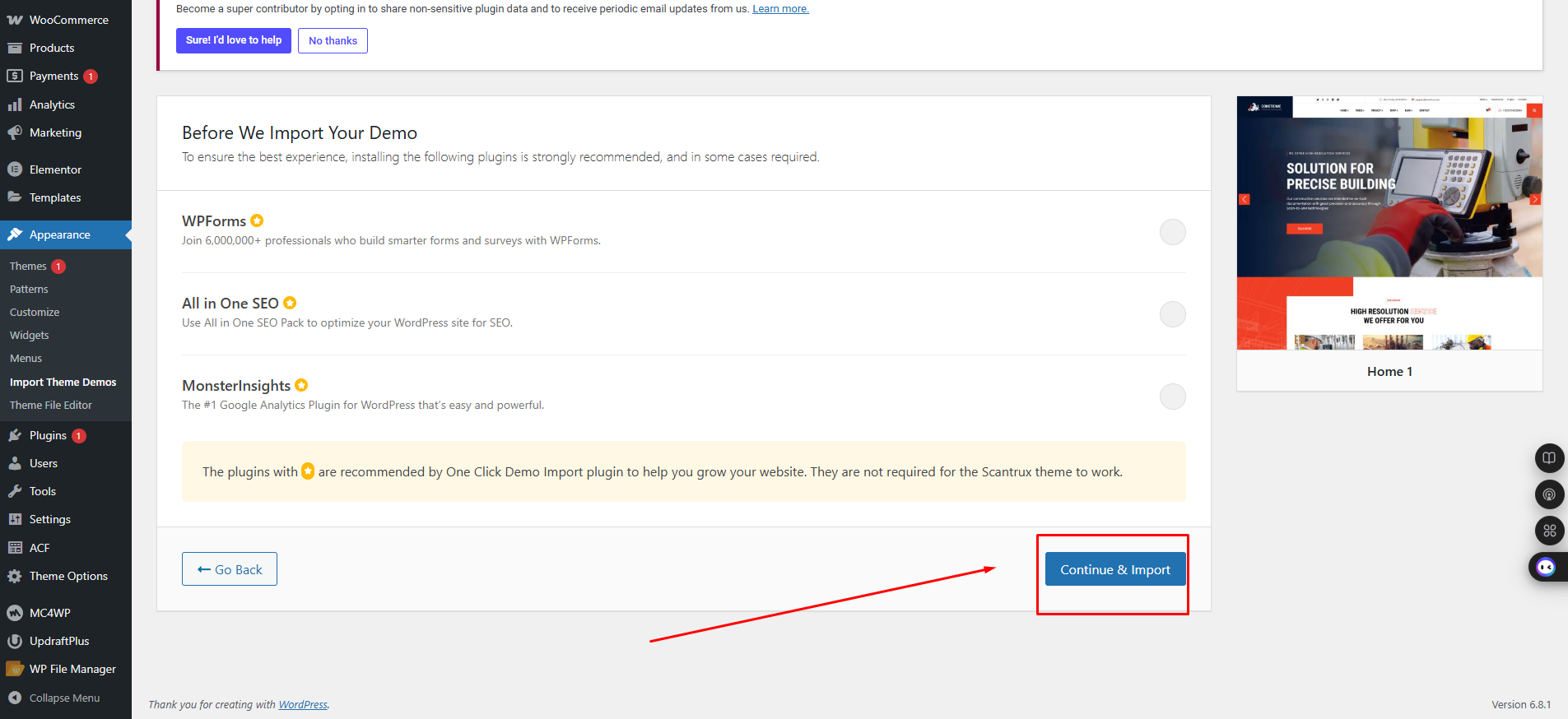Click the Theme Options gear icon

click(15, 576)
